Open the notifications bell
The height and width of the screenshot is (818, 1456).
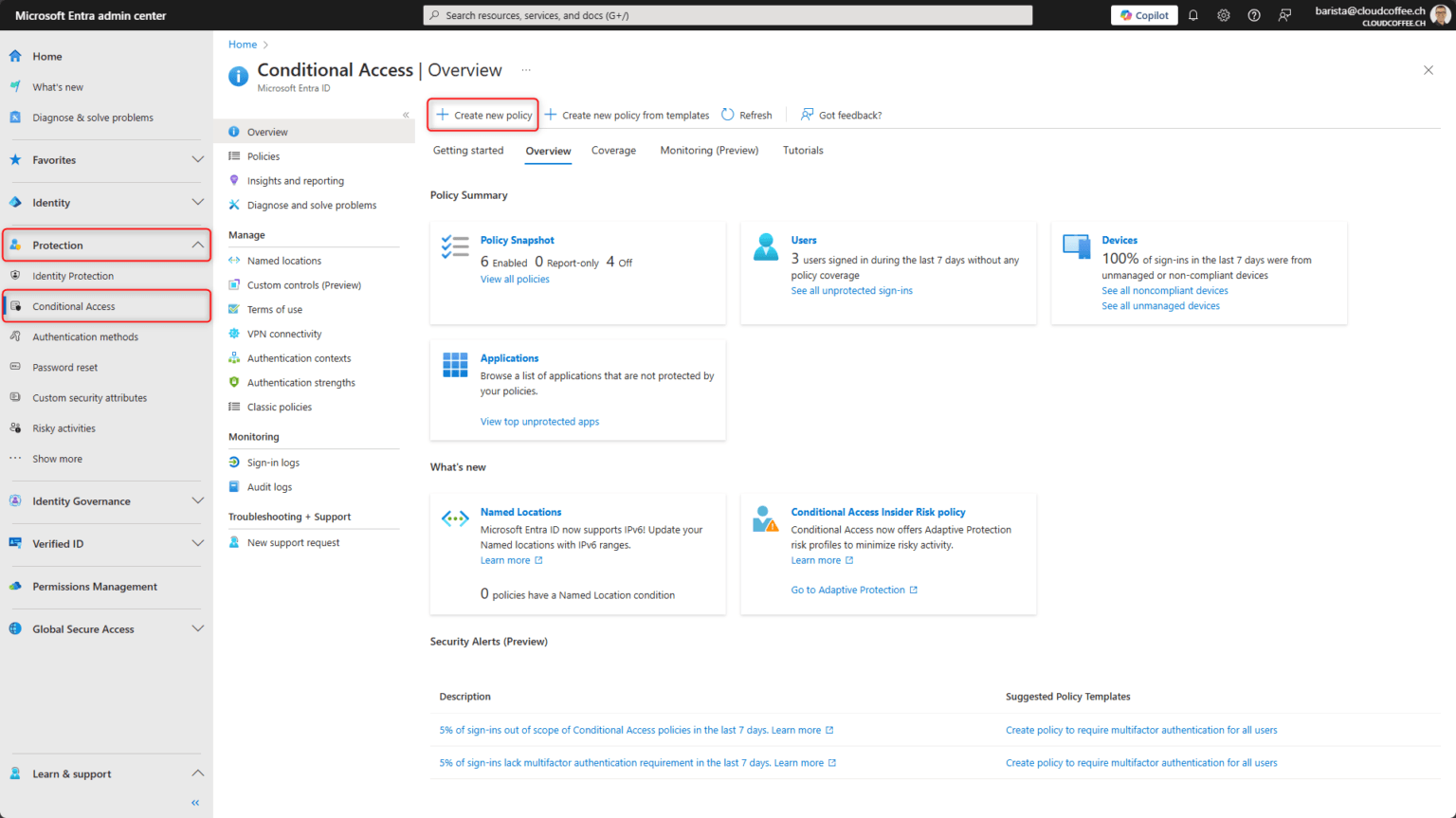pyautogui.click(x=1192, y=14)
